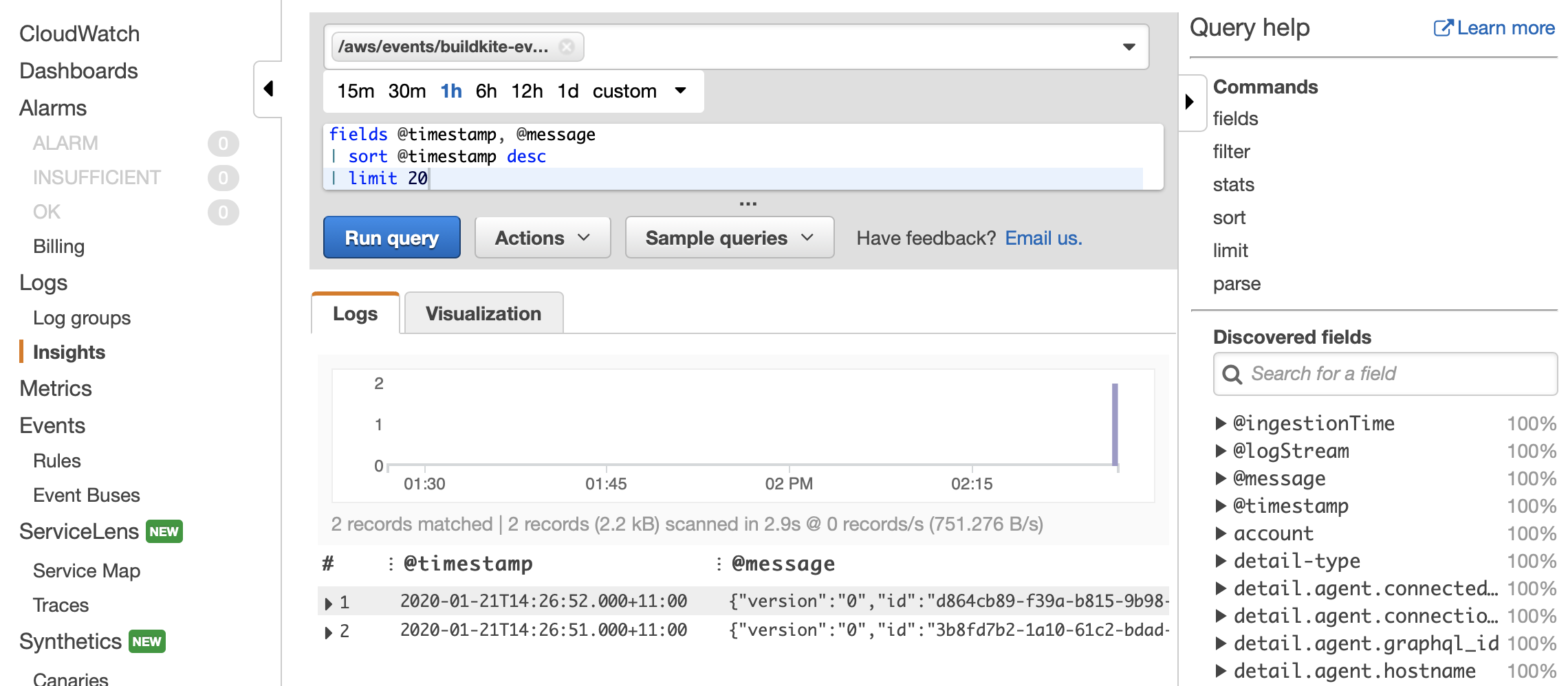Collapse the left navigation panel
Image resolution: width=1568 pixels, height=686 pixels.
[x=268, y=89]
